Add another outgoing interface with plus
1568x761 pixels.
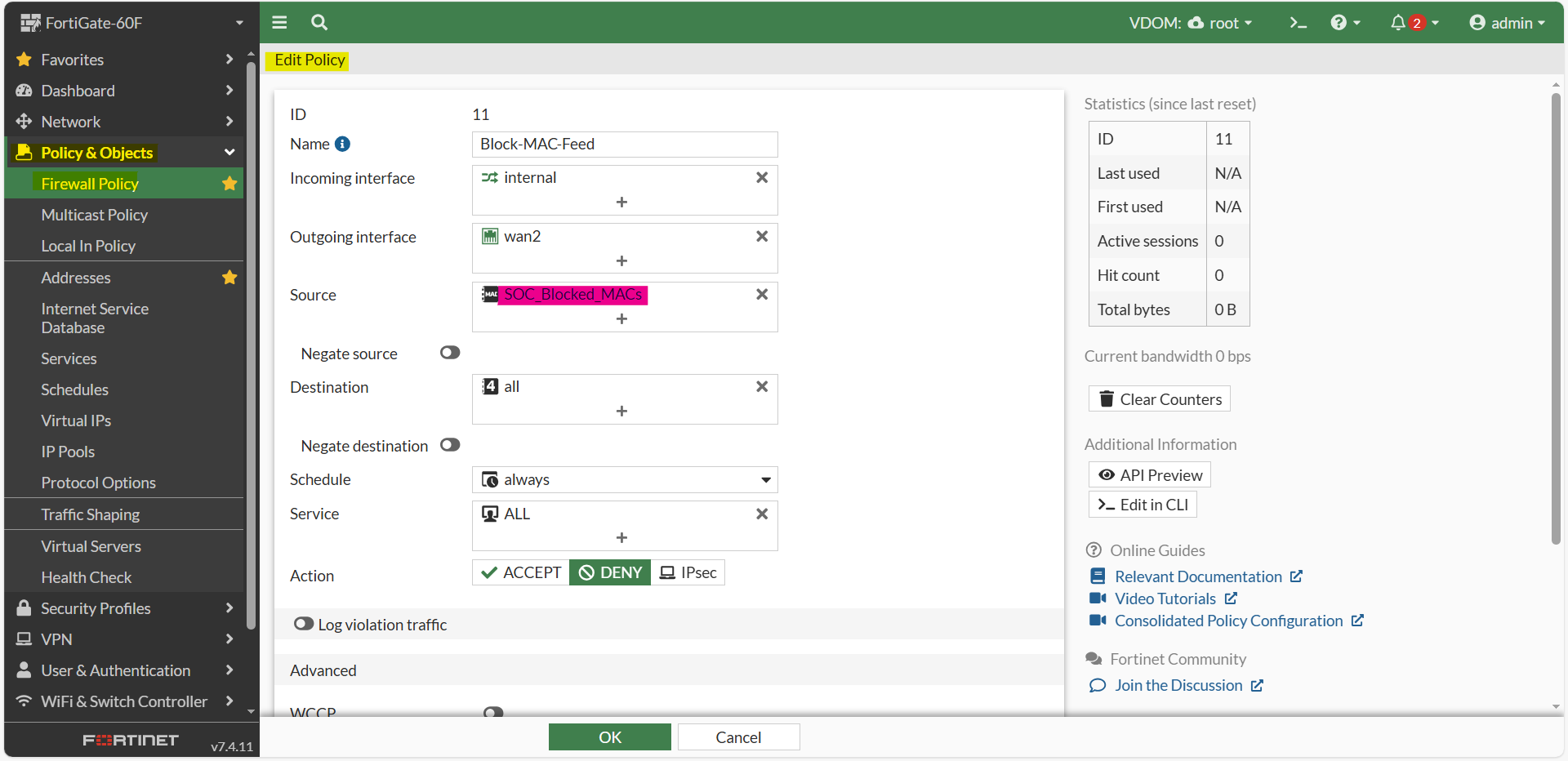coord(621,260)
